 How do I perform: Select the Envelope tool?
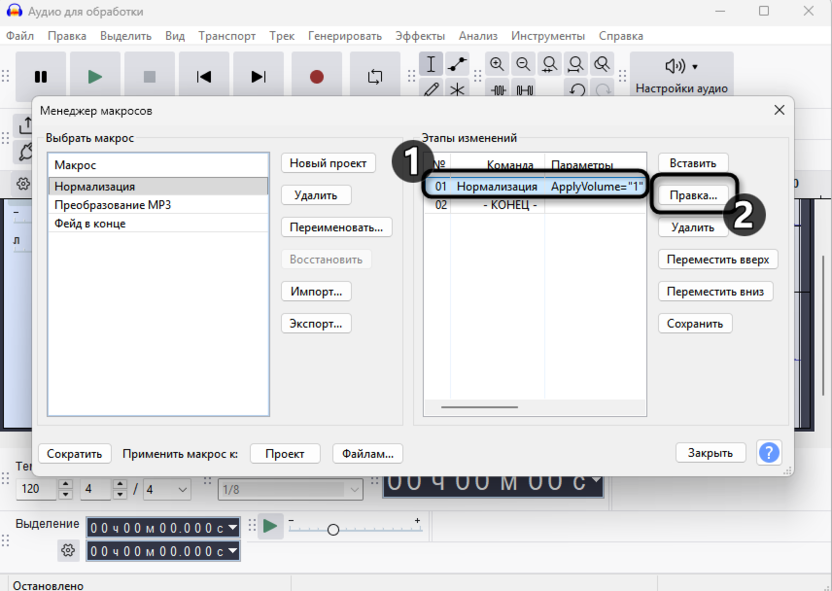coord(458,64)
